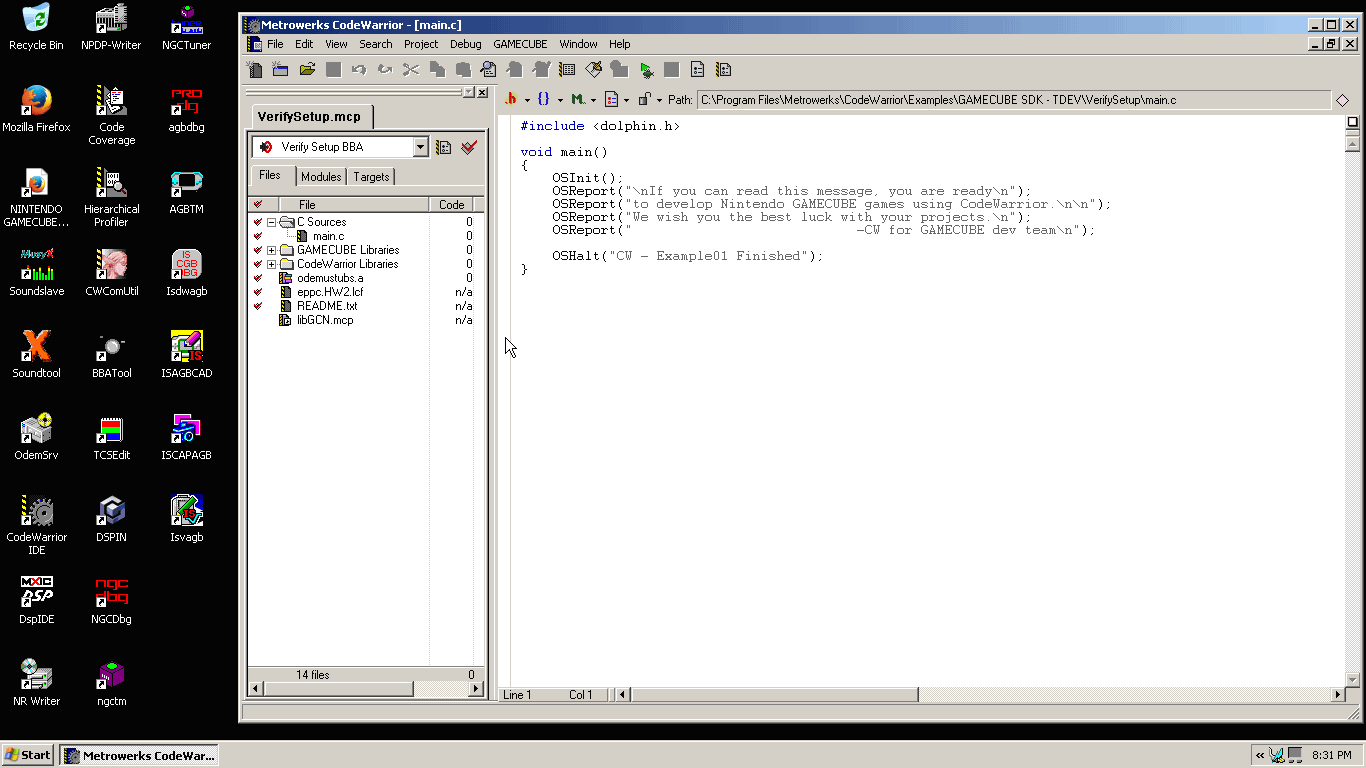Click the Path text field
Screen dimensions: 1366x768
coord(1013,100)
